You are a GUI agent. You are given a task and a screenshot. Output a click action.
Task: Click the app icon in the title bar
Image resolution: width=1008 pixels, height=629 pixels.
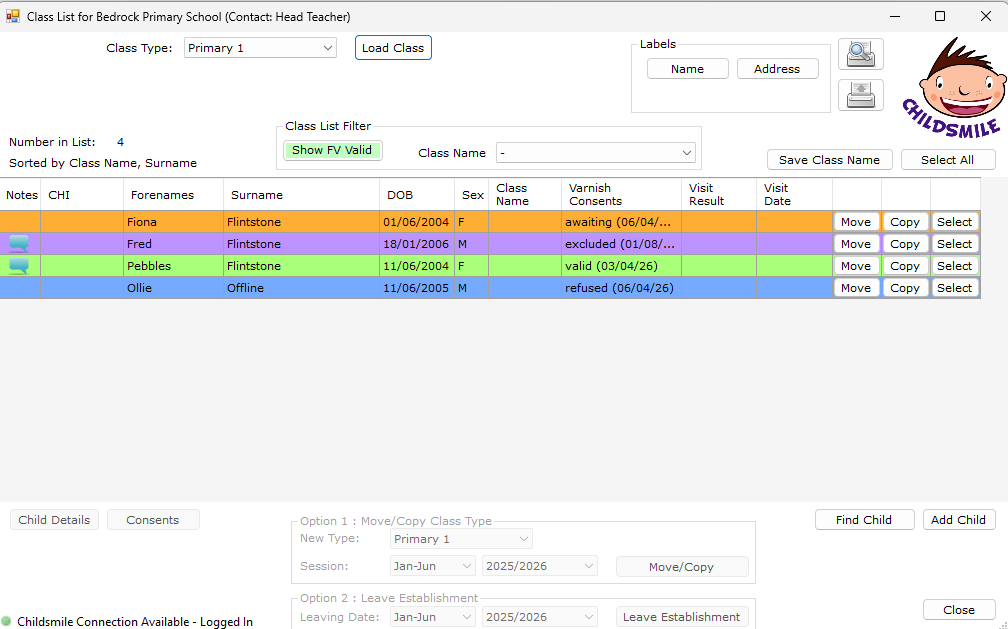(13, 17)
